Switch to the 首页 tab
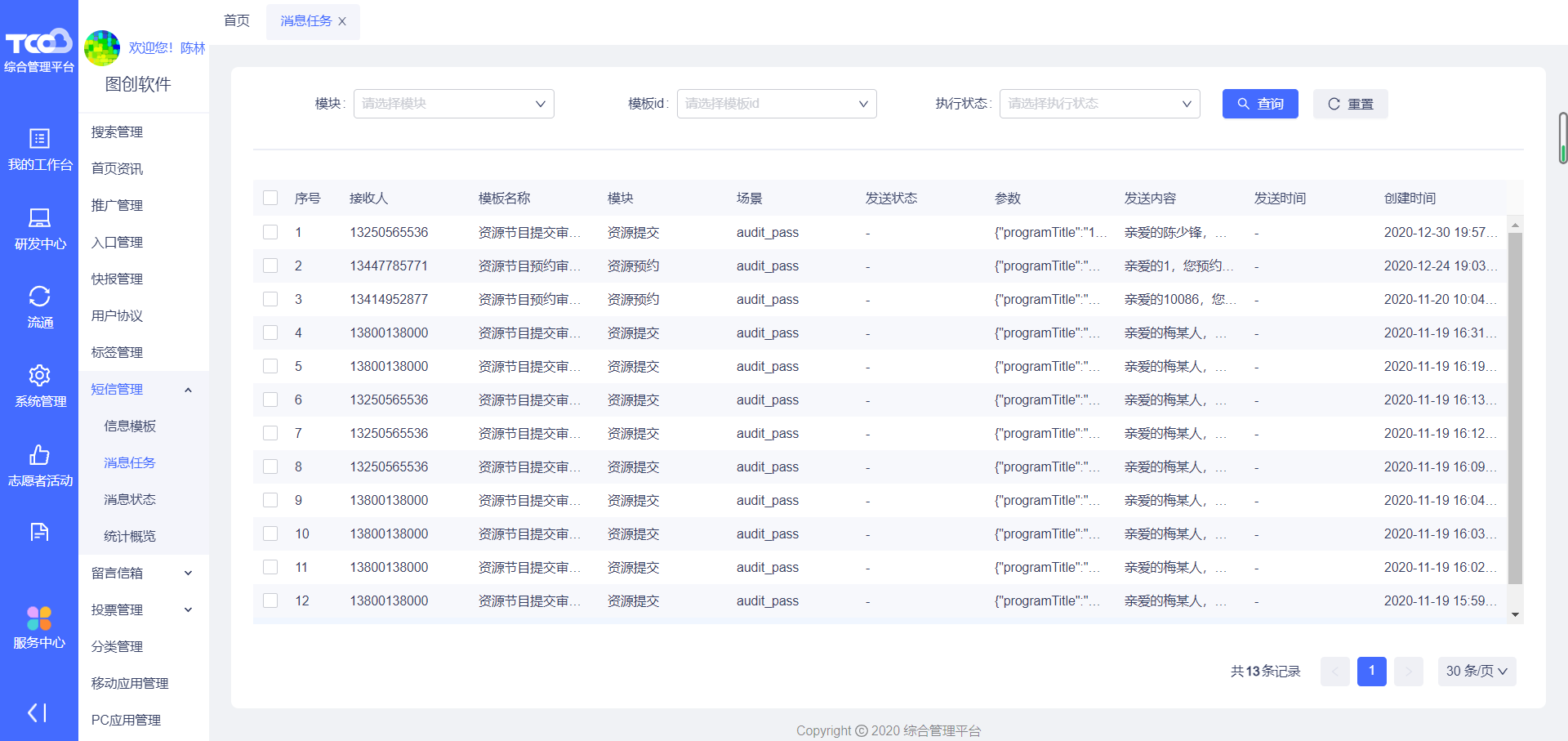This screenshot has height=741, width=1568. (237, 21)
